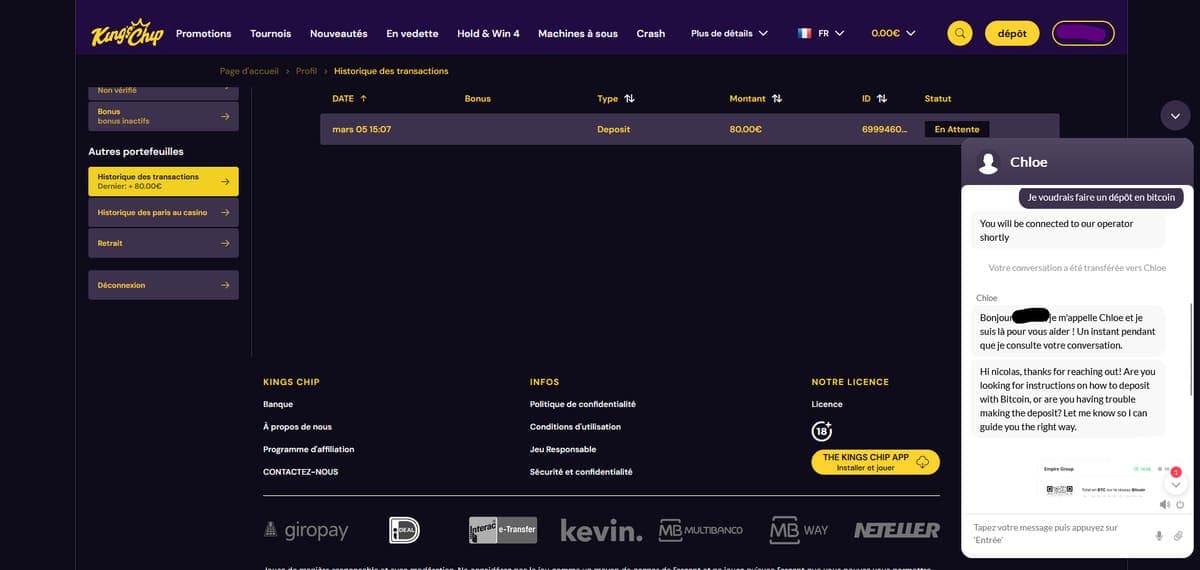Image resolution: width=1200 pixels, height=570 pixels.
Task: Click the Neteller payment logo
Action: 896,530
